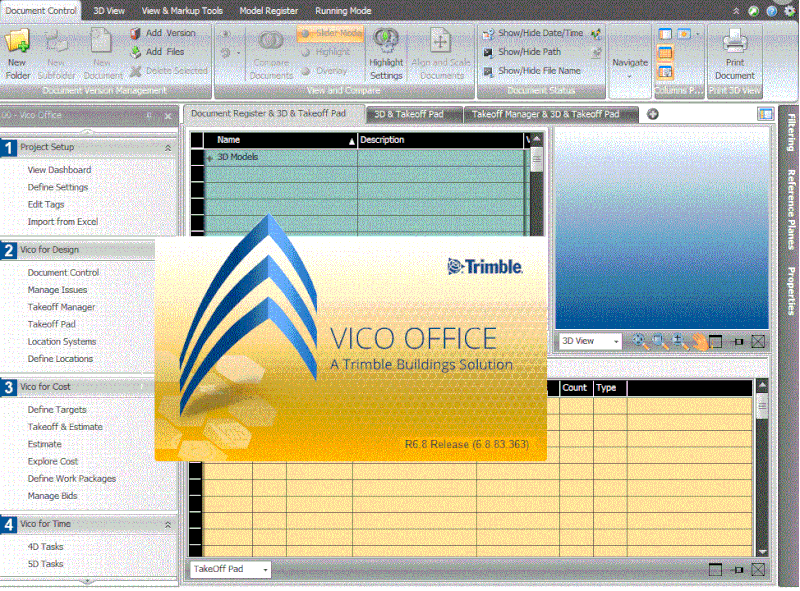This screenshot has height=591, width=800.
Task: Close the TakeOff Pad pane
Action: pos(759,570)
